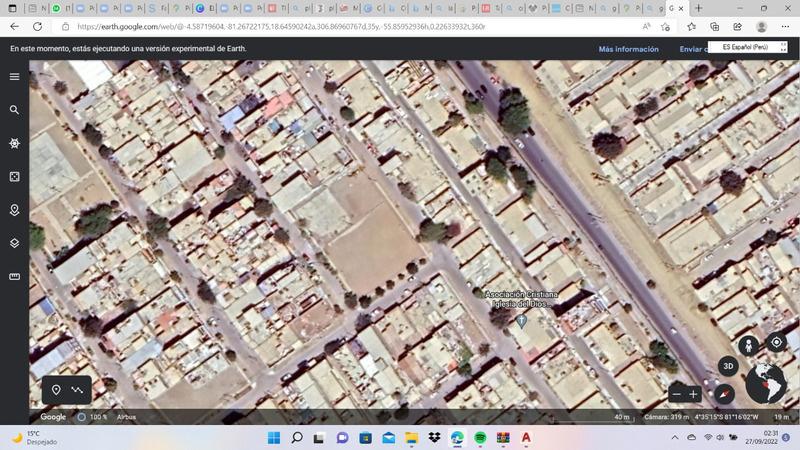
Task: Open the Windows Start menu
Action: pyautogui.click(x=274, y=438)
